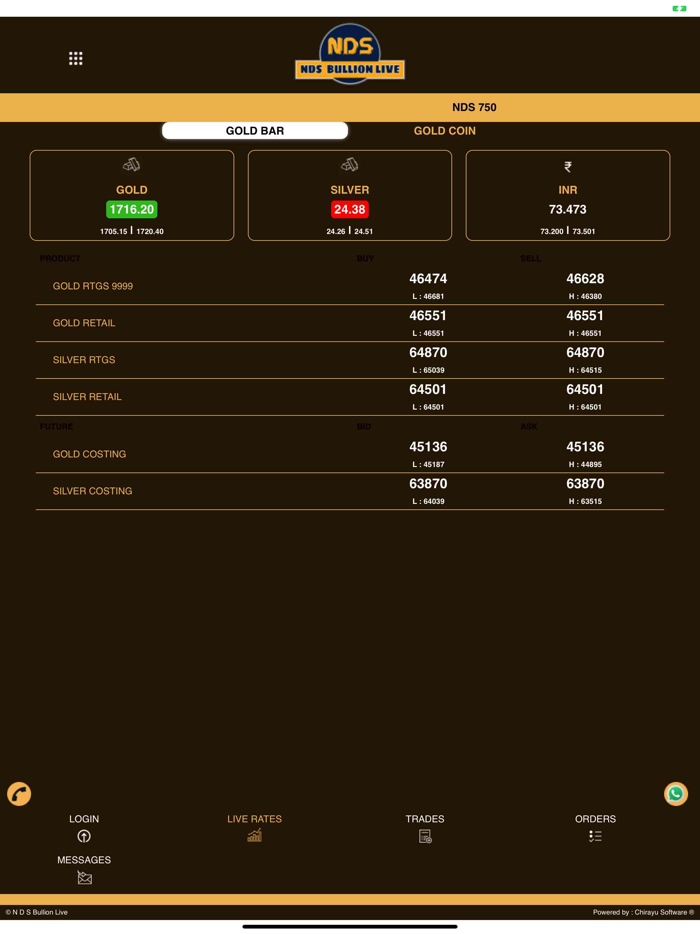This screenshot has height=934, width=700.
Task: Tap the Orders list icon
Action: pos(595,836)
